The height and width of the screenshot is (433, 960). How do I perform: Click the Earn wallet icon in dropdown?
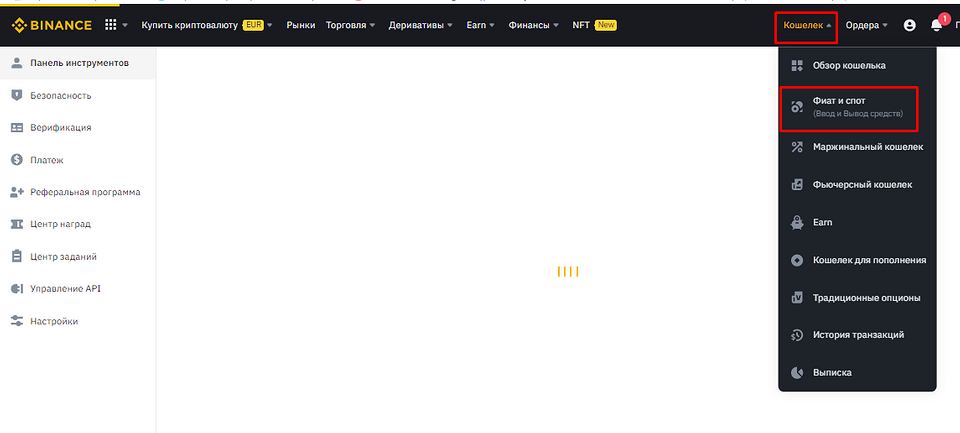[797, 222]
